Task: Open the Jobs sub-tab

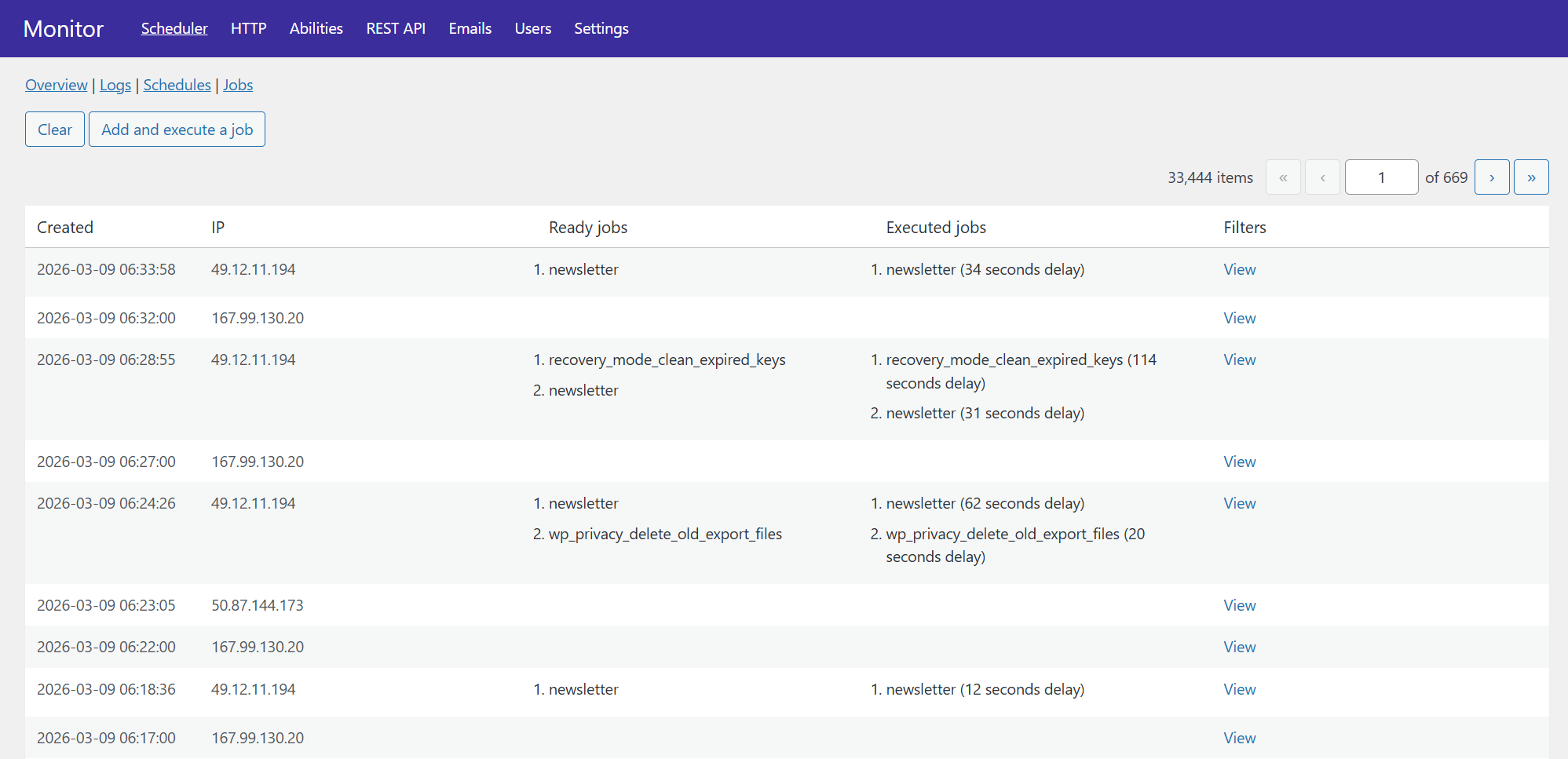Action: (238, 85)
